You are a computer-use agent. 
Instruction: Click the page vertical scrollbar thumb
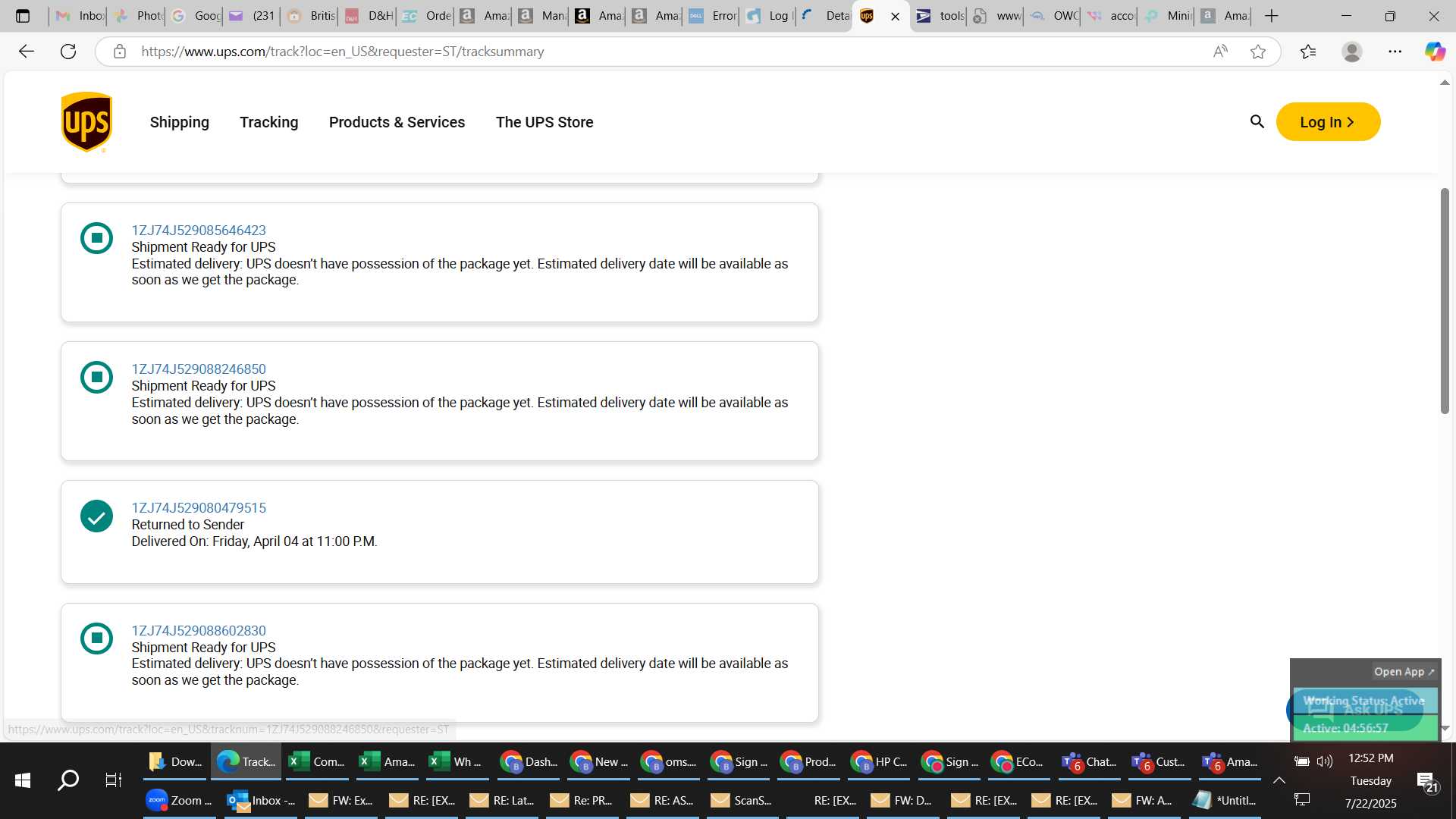(1445, 301)
